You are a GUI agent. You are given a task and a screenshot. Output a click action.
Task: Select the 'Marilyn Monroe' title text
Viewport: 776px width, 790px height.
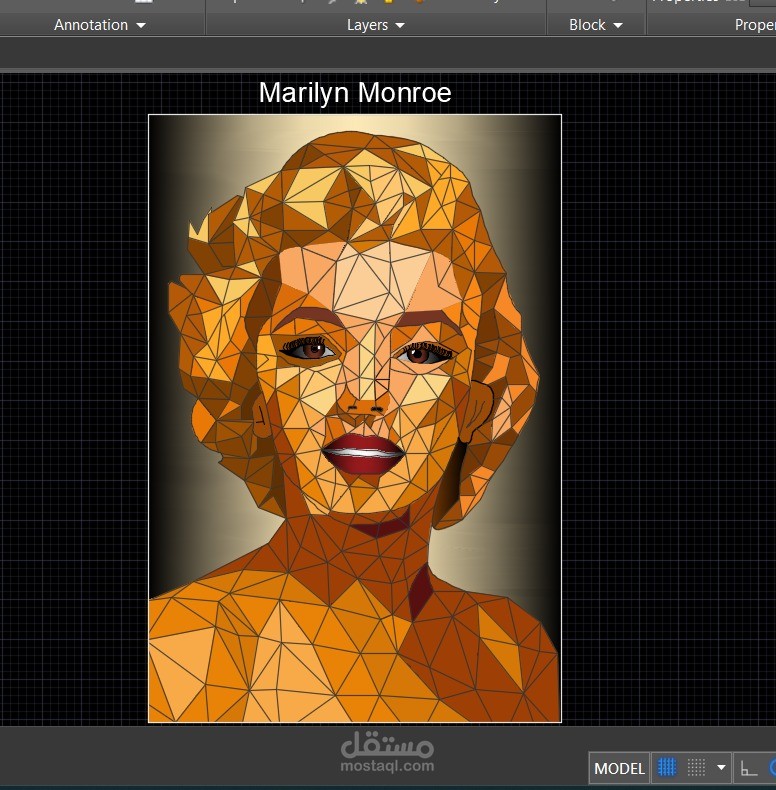tap(355, 93)
